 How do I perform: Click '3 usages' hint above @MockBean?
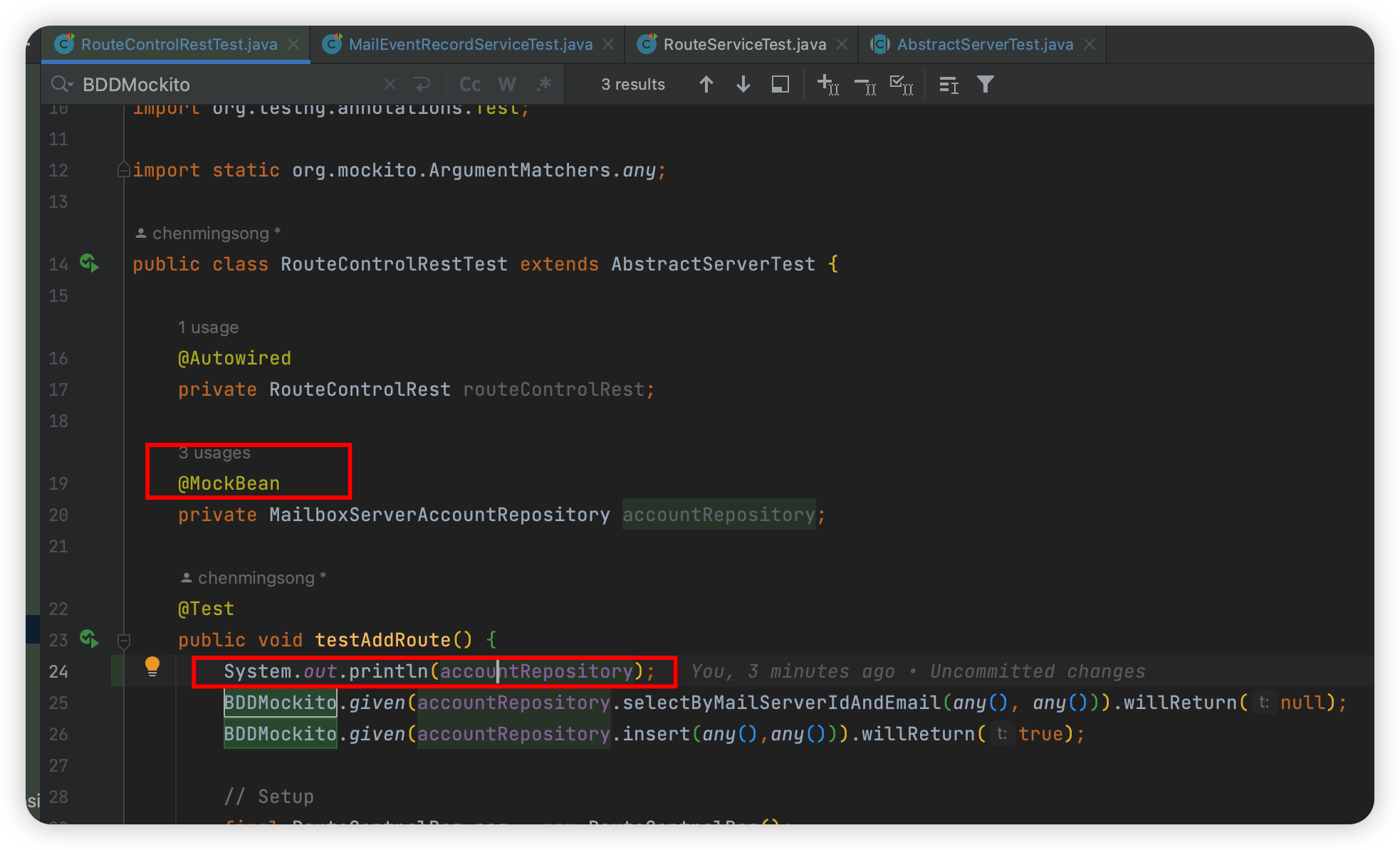pyautogui.click(x=214, y=453)
